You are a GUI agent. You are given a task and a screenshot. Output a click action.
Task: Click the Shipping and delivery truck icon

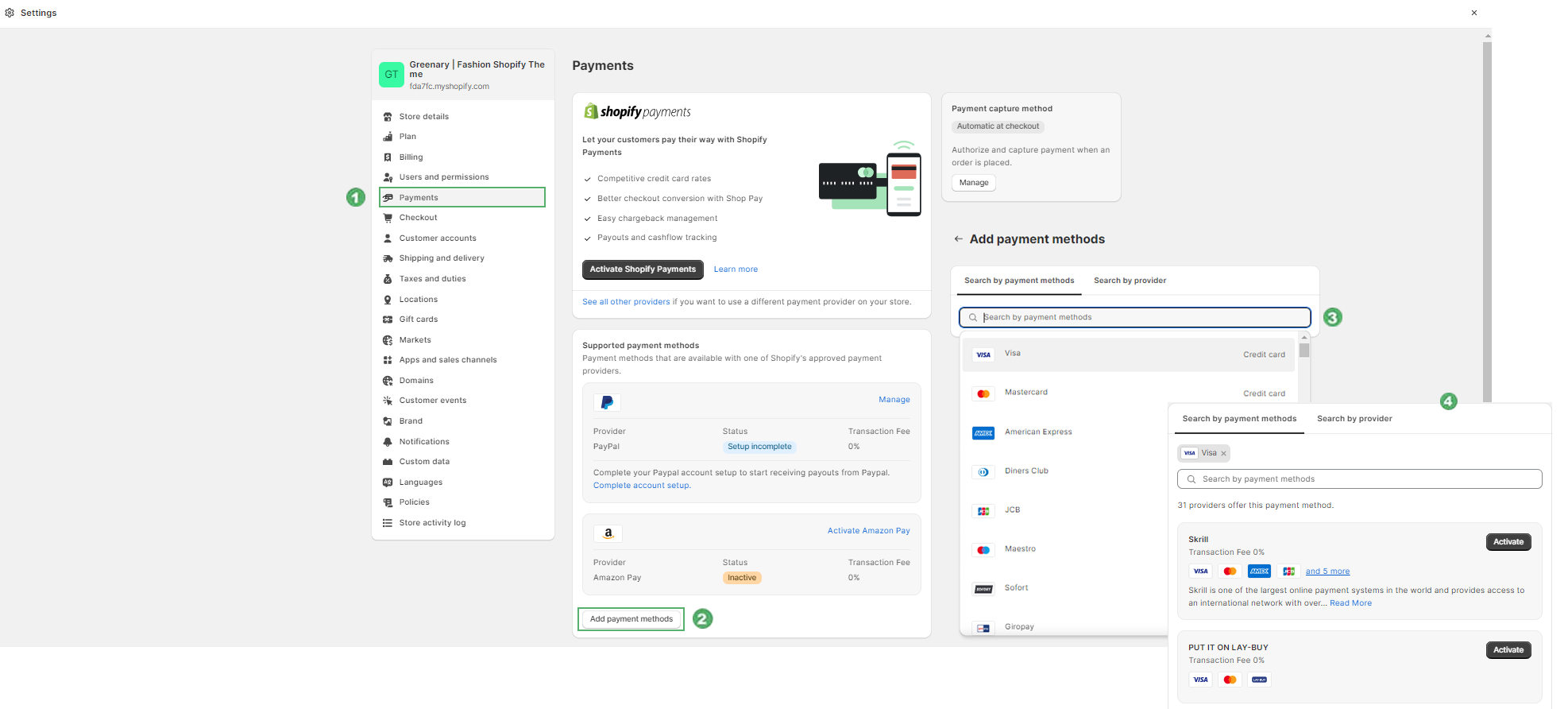tap(388, 258)
